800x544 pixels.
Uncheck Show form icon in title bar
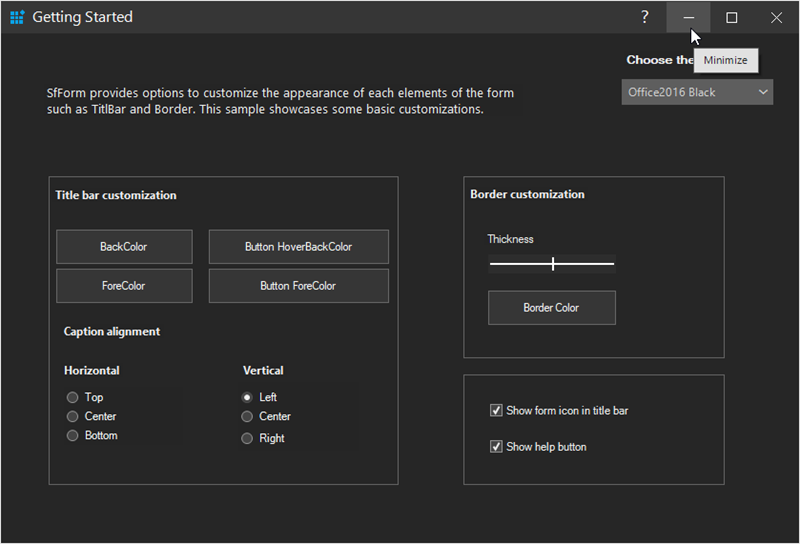(496, 410)
